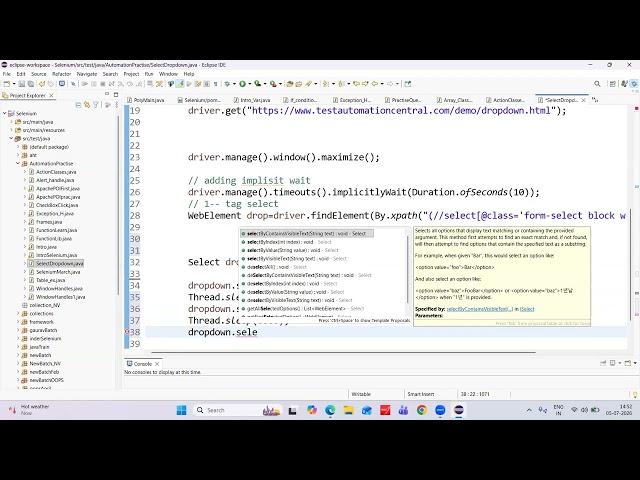The width and height of the screenshot is (640, 480).
Task: Click the Project Explorer filter icon
Action: point(96,105)
